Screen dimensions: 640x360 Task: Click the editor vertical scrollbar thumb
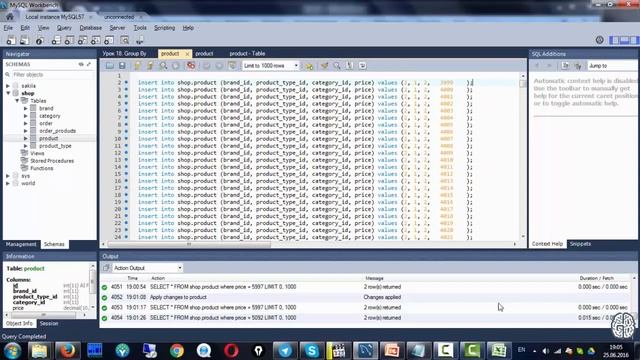coord(523,83)
